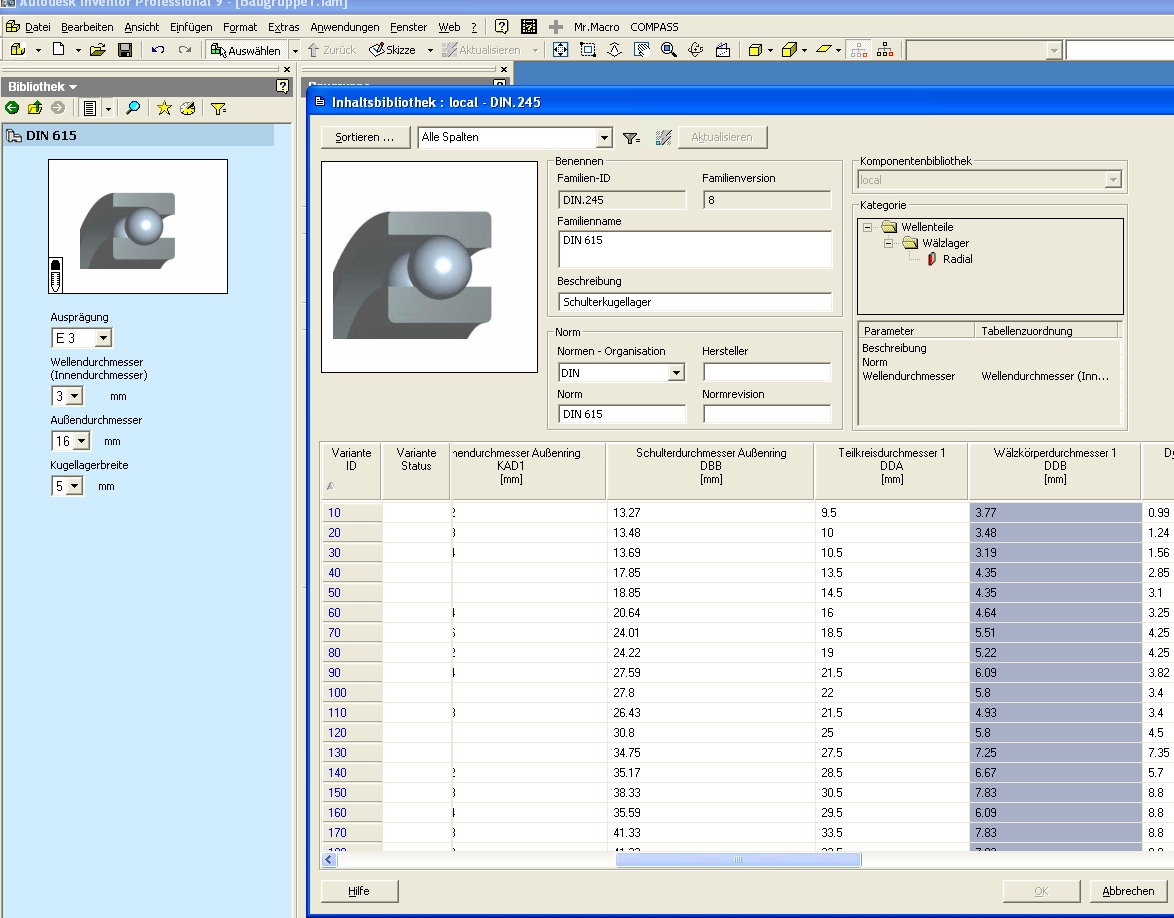Image resolution: width=1174 pixels, height=918 pixels.
Task: Click the library search magnifier icon
Action: 133,108
